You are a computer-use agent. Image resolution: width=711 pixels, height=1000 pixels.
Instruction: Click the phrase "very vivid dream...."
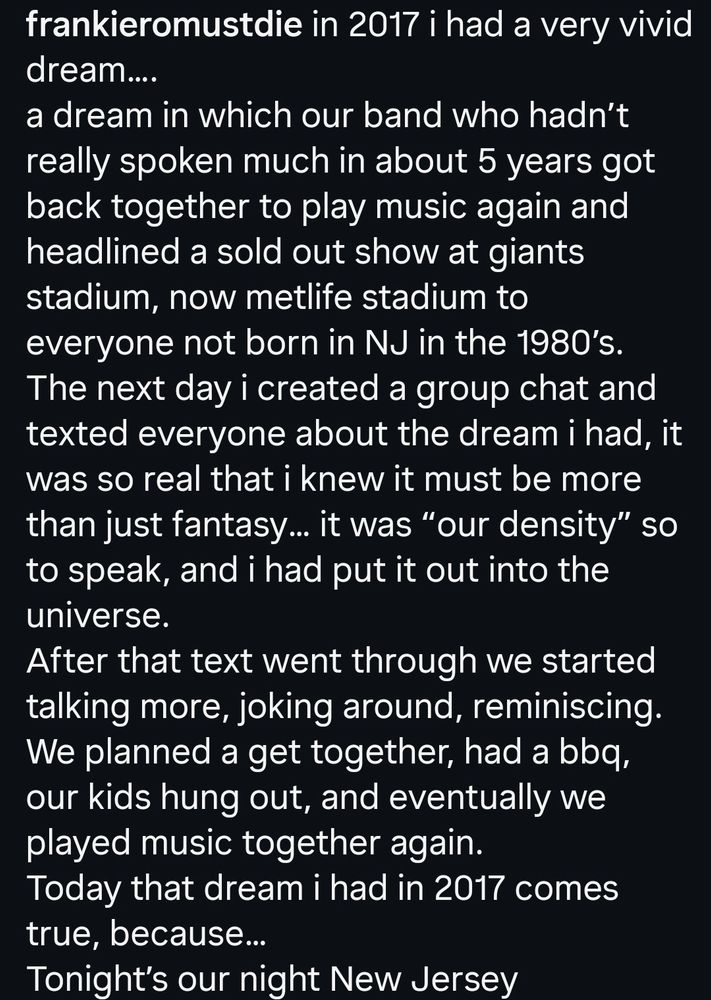[359, 48]
